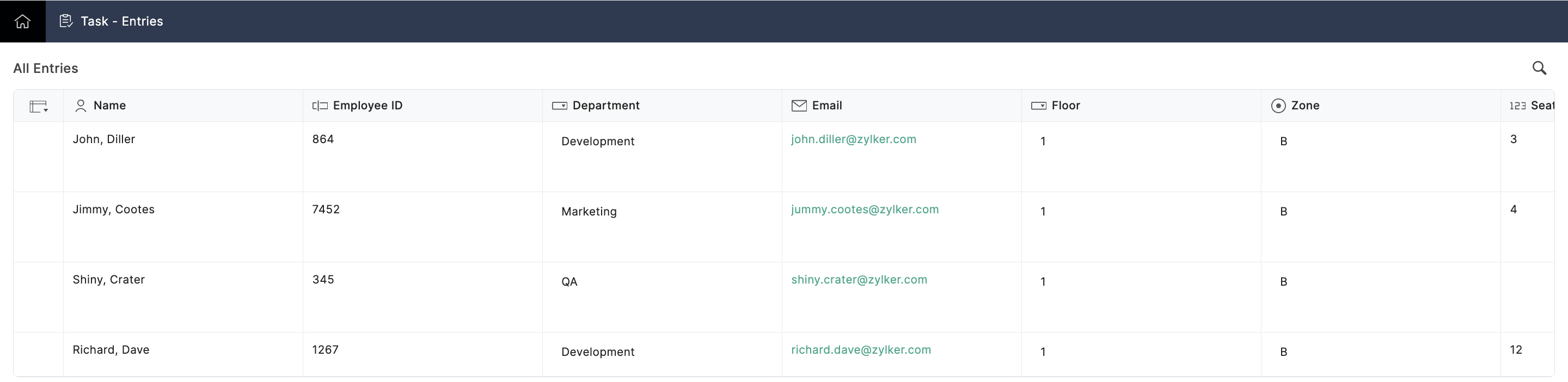The height and width of the screenshot is (382, 1568).
Task: Go to home via house icon
Action: tap(22, 21)
